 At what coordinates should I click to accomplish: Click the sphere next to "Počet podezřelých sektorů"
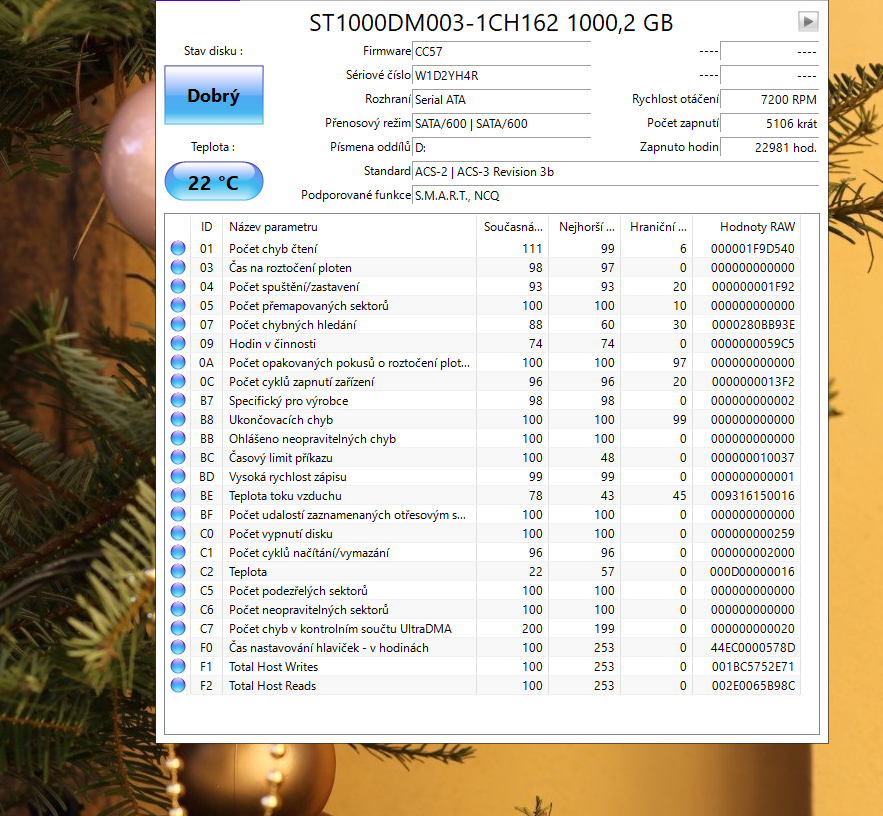pos(177,590)
